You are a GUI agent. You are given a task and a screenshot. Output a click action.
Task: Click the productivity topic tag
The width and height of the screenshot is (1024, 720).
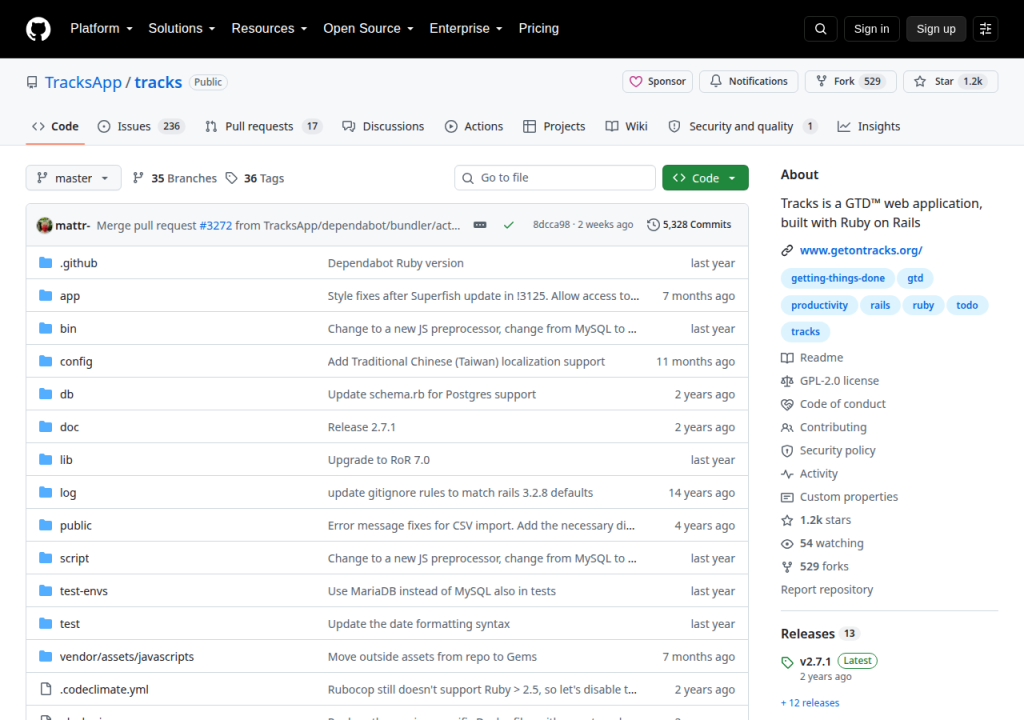pyautogui.click(x=819, y=305)
